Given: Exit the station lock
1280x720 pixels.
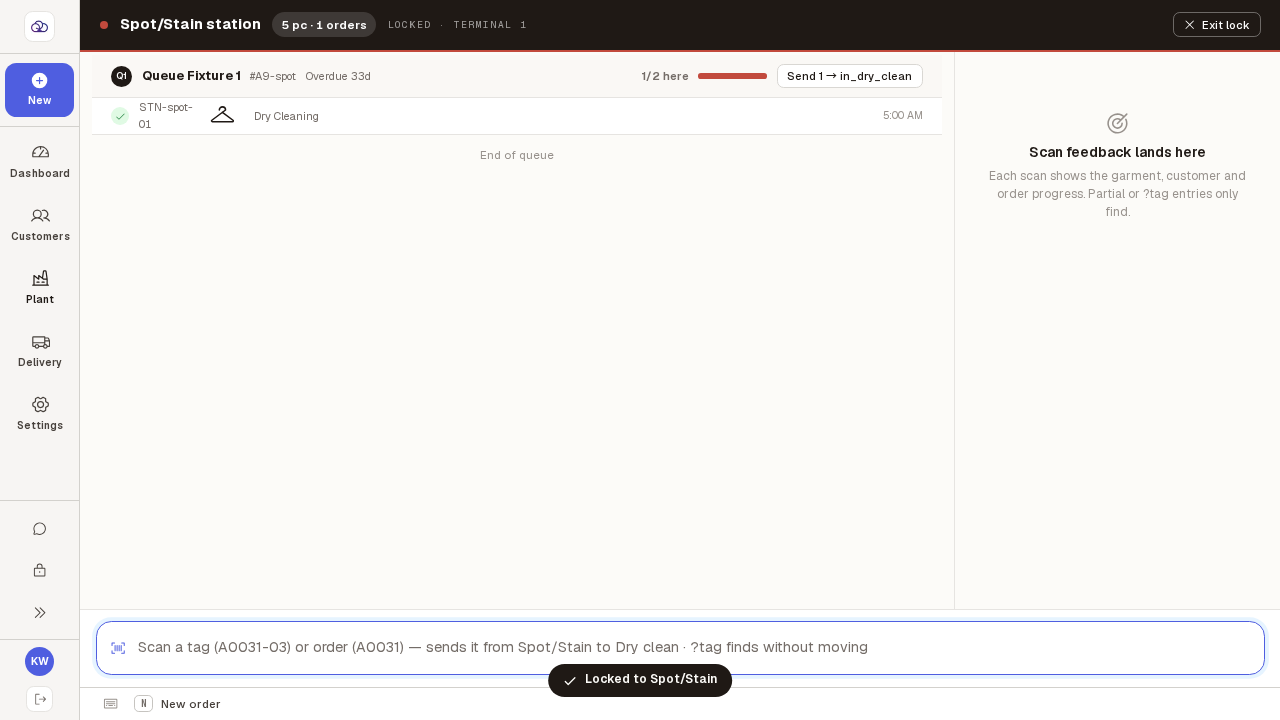Looking at the screenshot, I should [1216, 25].
